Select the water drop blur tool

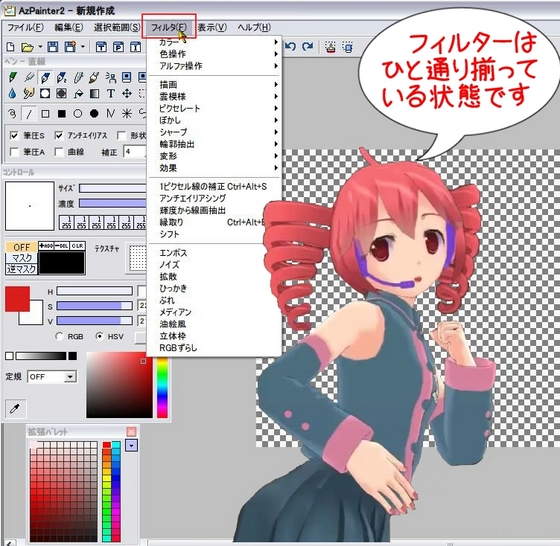click(x=12, y=94)
